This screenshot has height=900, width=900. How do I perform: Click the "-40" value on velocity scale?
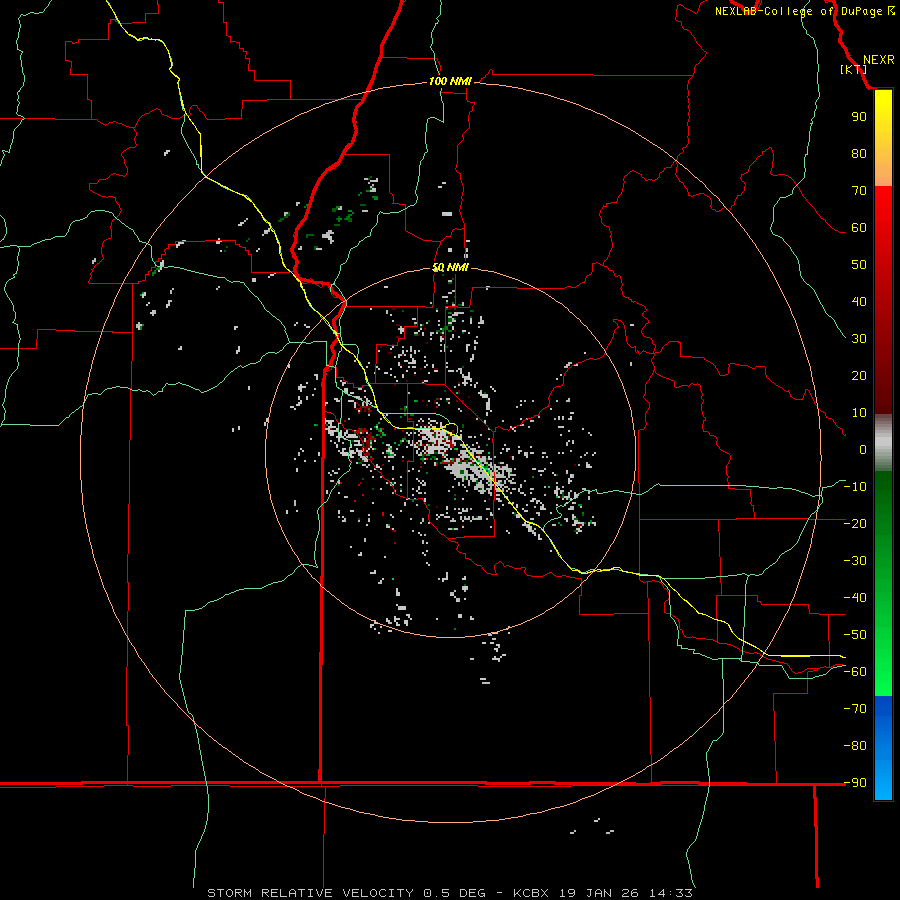855,598
